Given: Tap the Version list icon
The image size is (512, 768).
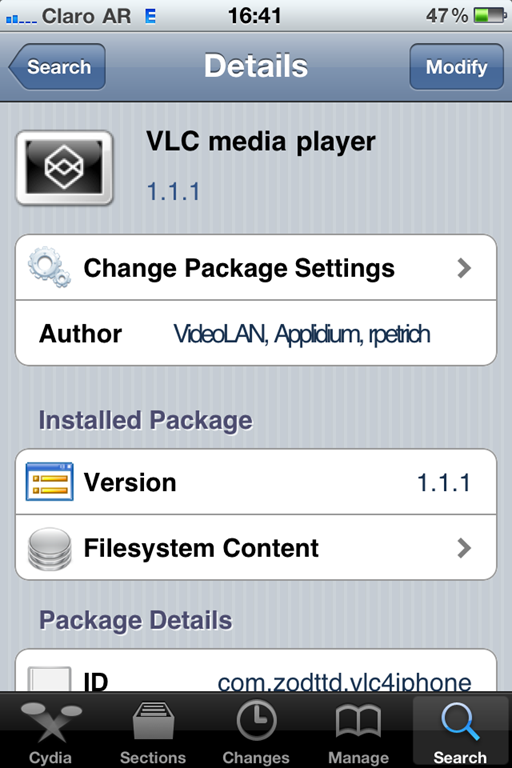Looking at the screenshot, I should click(x=49, y=481).
